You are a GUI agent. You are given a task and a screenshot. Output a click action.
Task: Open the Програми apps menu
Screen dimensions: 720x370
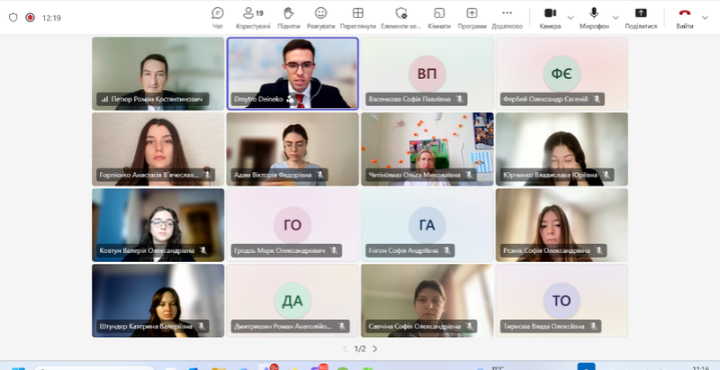[x=472, y=18]
